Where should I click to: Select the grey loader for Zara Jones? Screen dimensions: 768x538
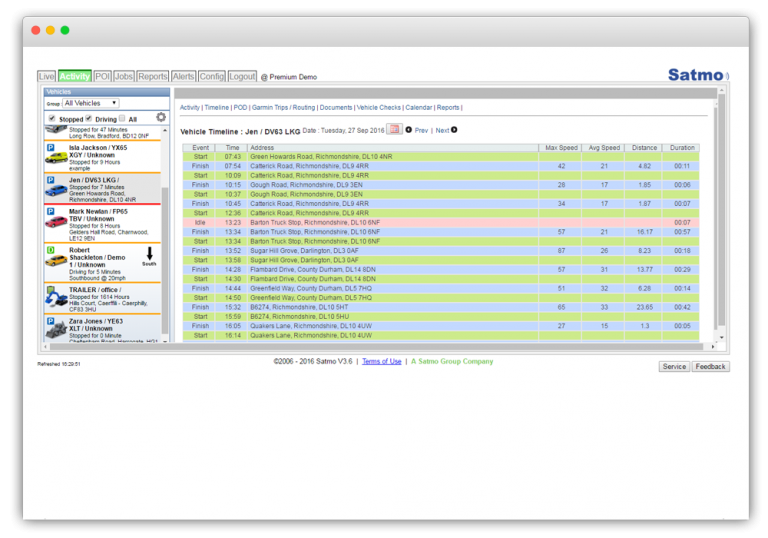point(56,331)
